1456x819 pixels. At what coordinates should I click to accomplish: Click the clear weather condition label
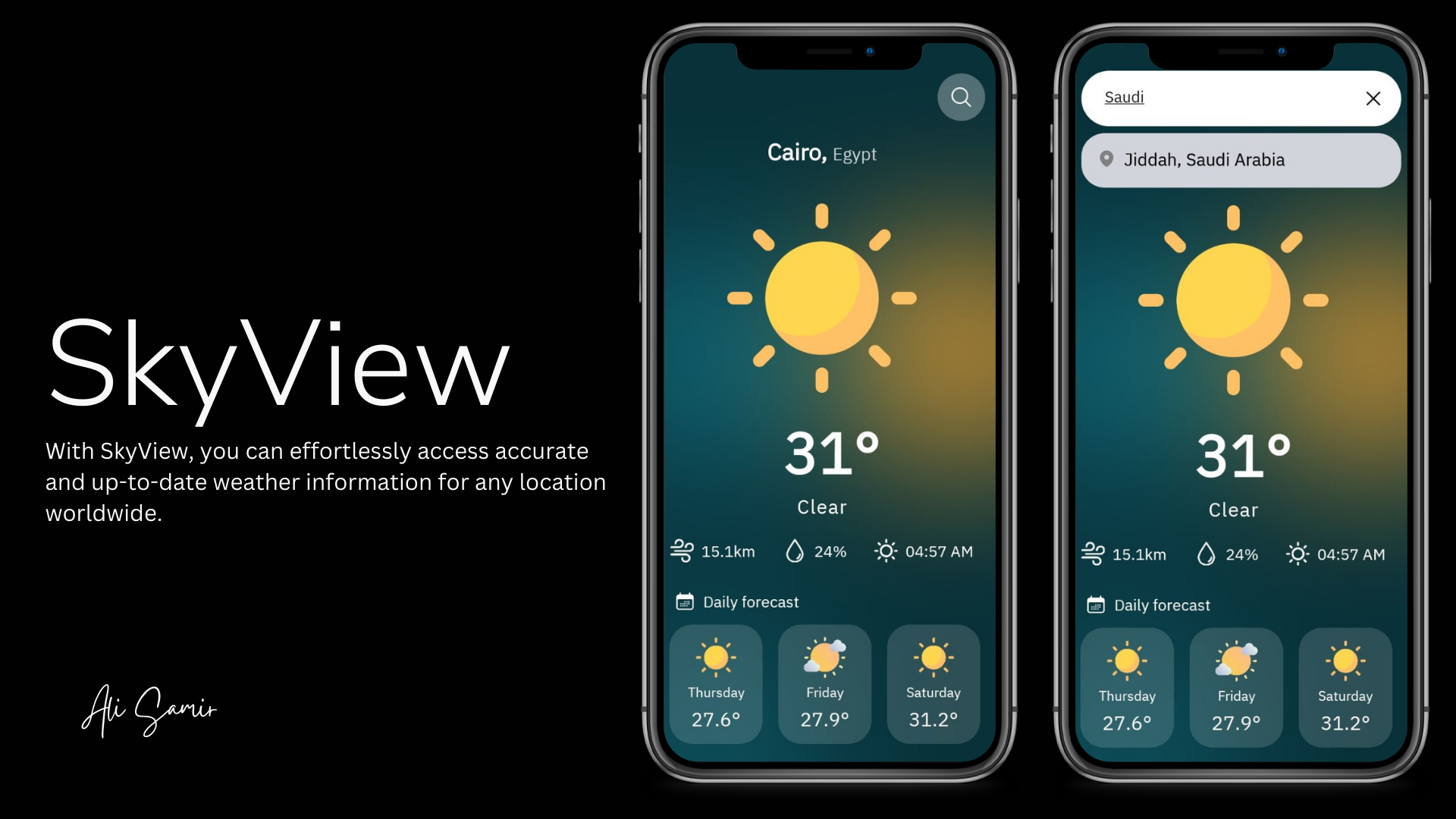tap(822, 507)
